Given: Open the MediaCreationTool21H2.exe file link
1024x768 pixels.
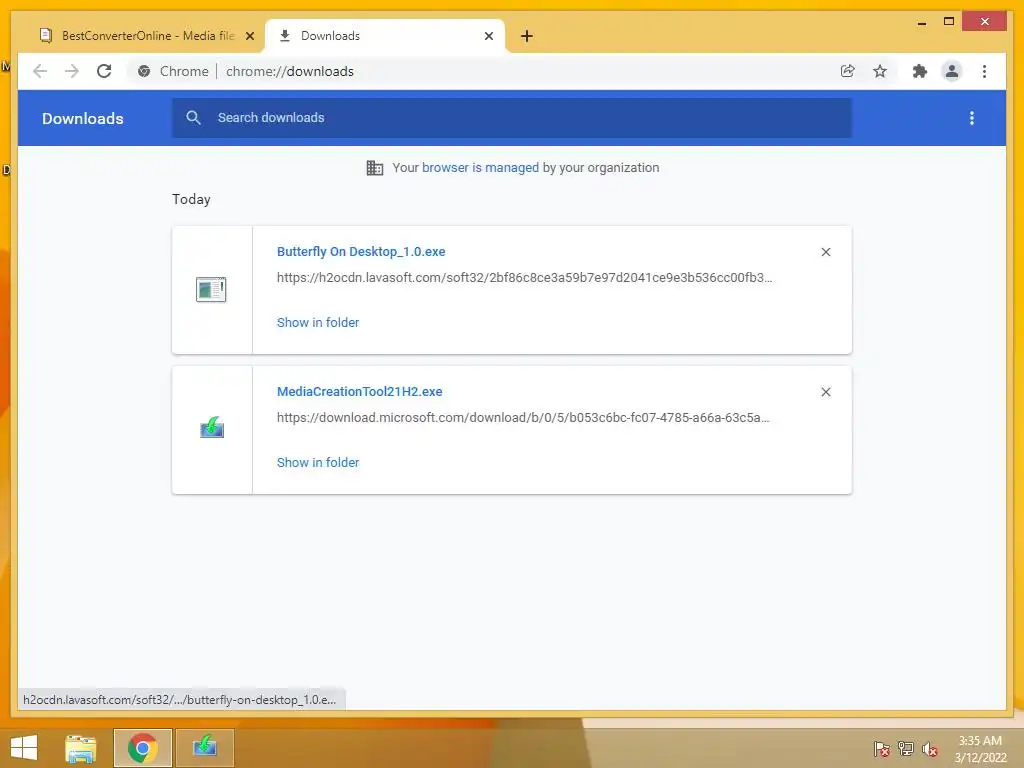Looking at the screenshot, I should 360,391.
